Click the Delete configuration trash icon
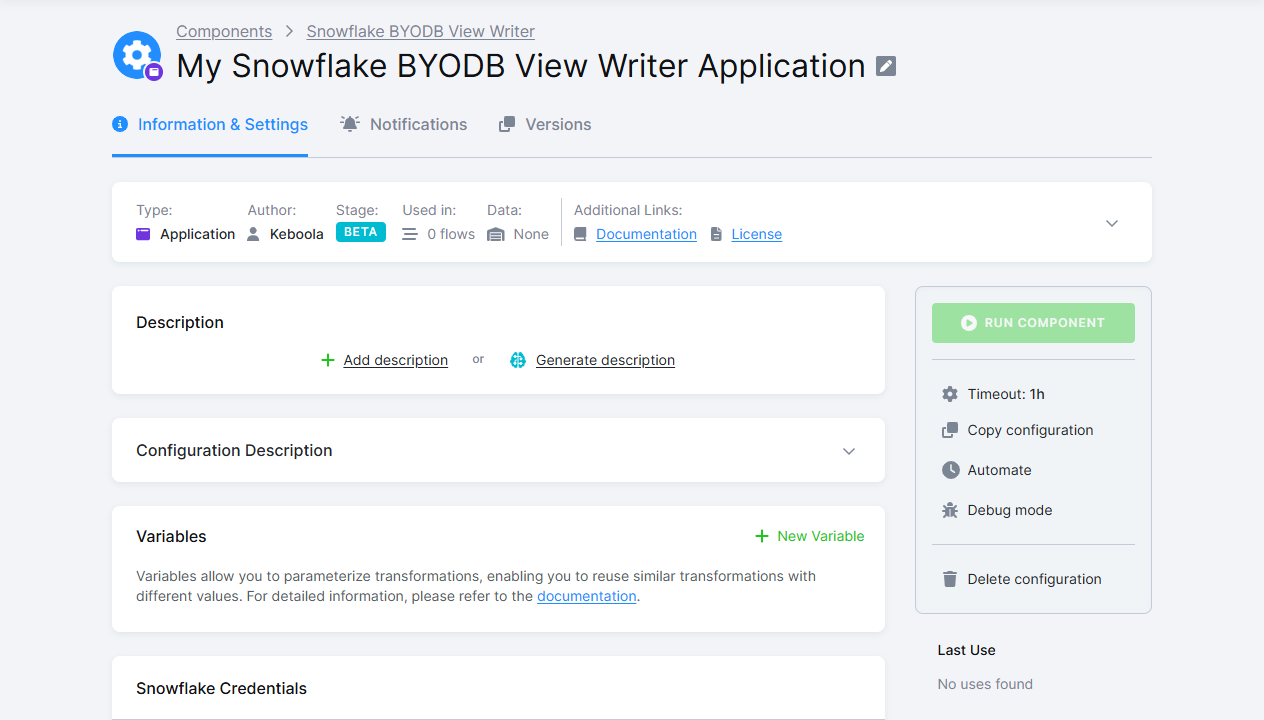Screen dimensions: 1264x720 coord(949,578)
